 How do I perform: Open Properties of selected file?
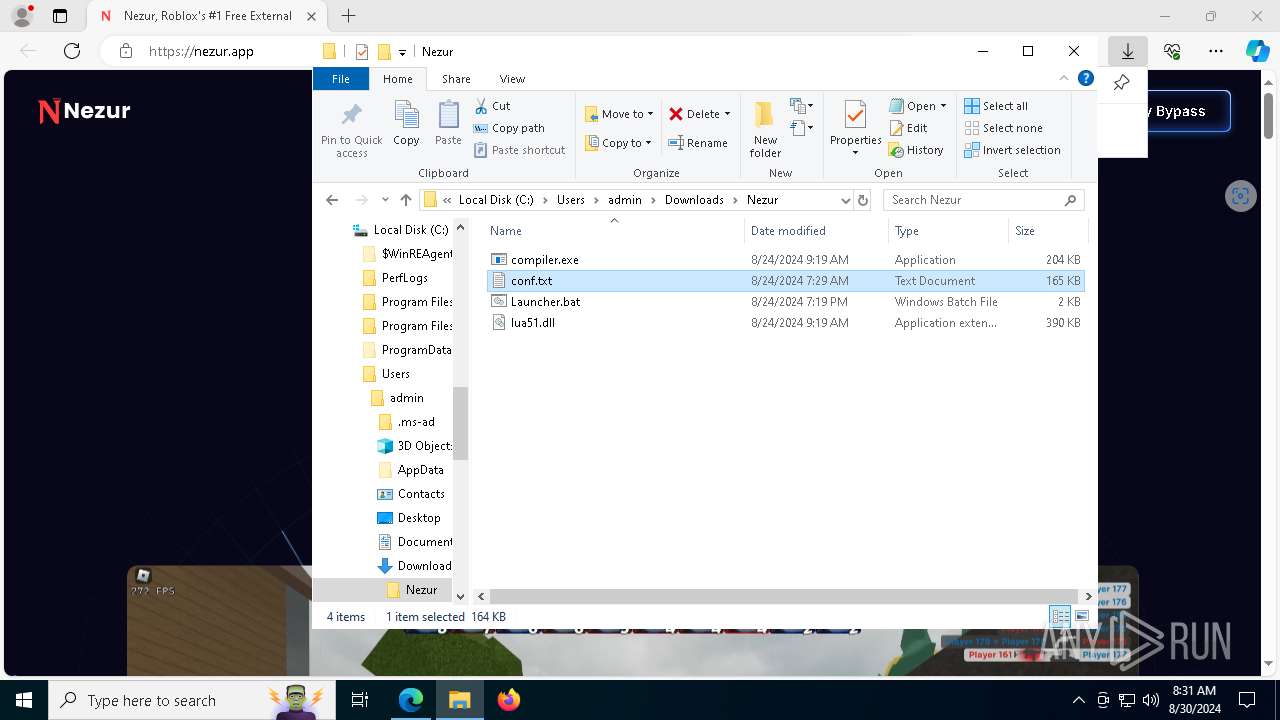click(x=855, y=128)
